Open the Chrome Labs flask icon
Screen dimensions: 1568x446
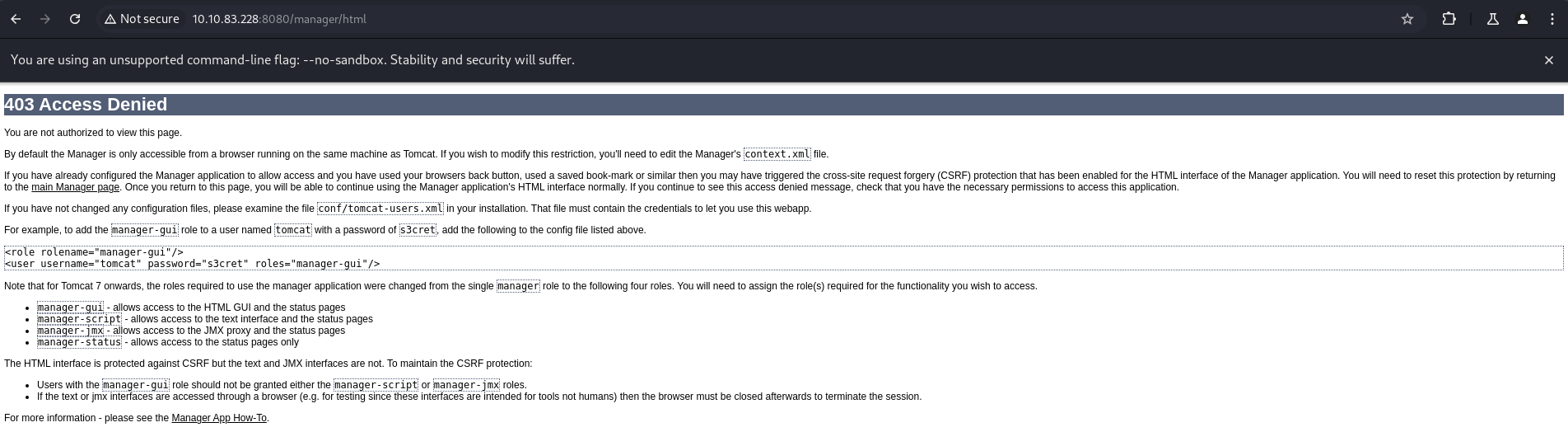coord(1492,19)
